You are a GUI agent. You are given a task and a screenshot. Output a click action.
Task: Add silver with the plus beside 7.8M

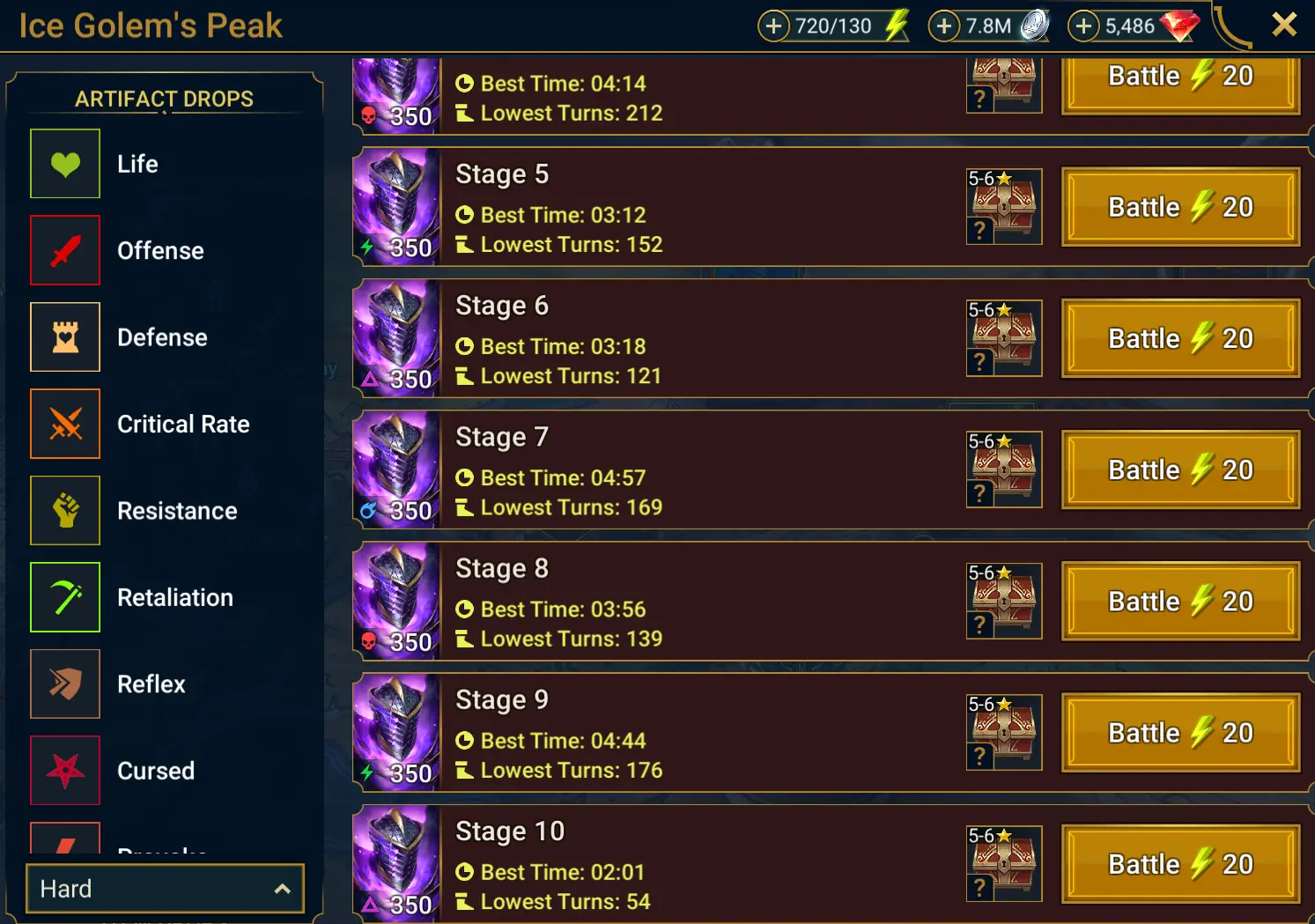pos(944,26)
